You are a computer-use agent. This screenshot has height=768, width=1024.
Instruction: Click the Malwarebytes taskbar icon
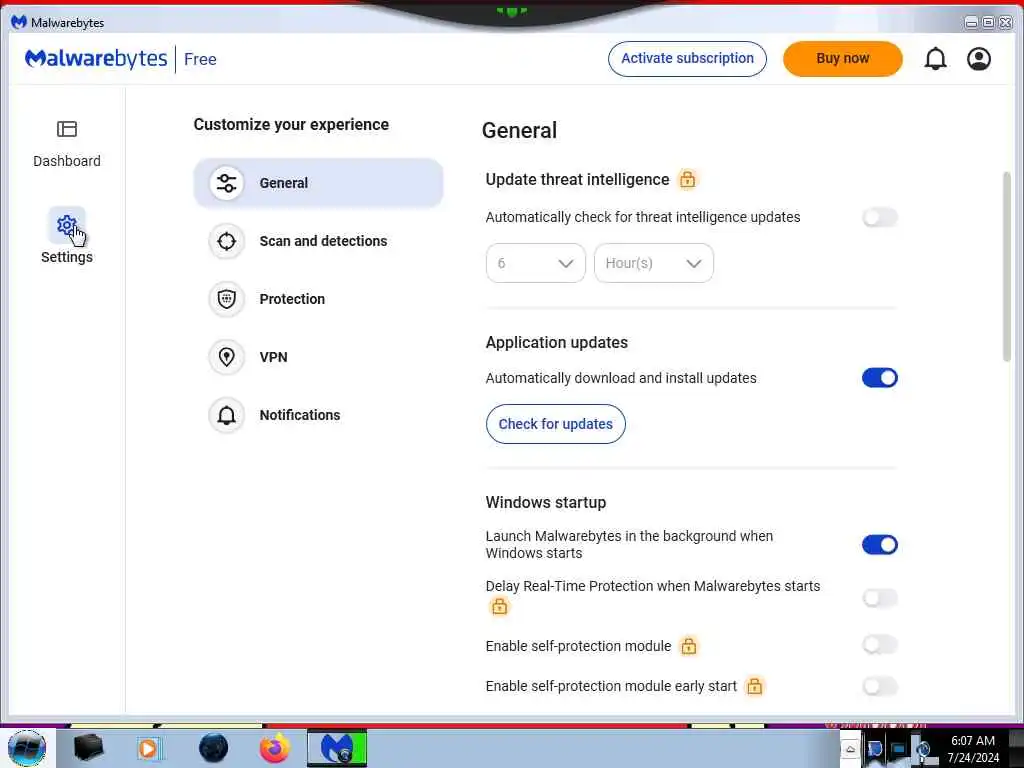coord(337,748)
